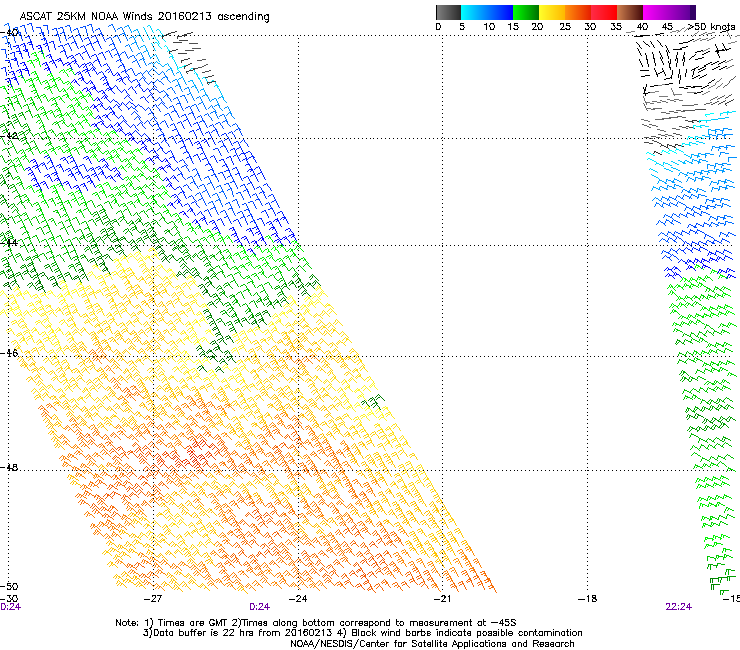Image resolution: width=740 pixels, height=650 pixels.
Task: Click the brown 35-40 knots legend segment
Action: 630,12
